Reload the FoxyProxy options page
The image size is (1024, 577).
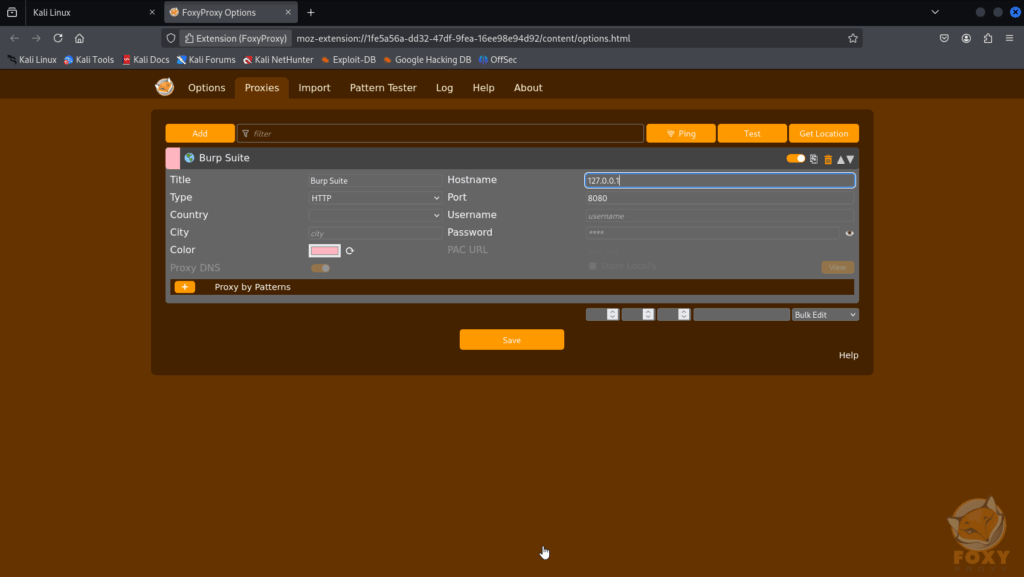tap(57, 39)
